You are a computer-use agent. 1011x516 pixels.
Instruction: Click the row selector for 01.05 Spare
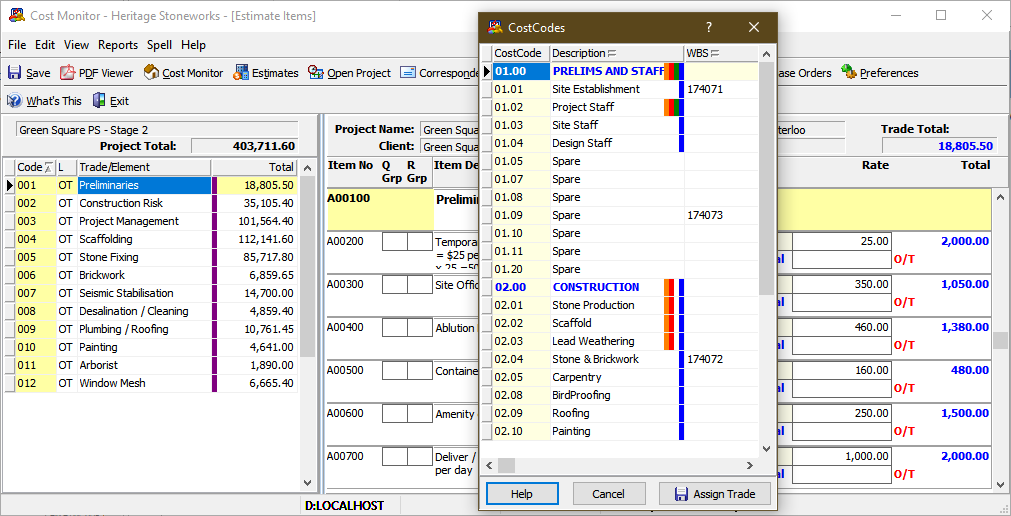487,161
